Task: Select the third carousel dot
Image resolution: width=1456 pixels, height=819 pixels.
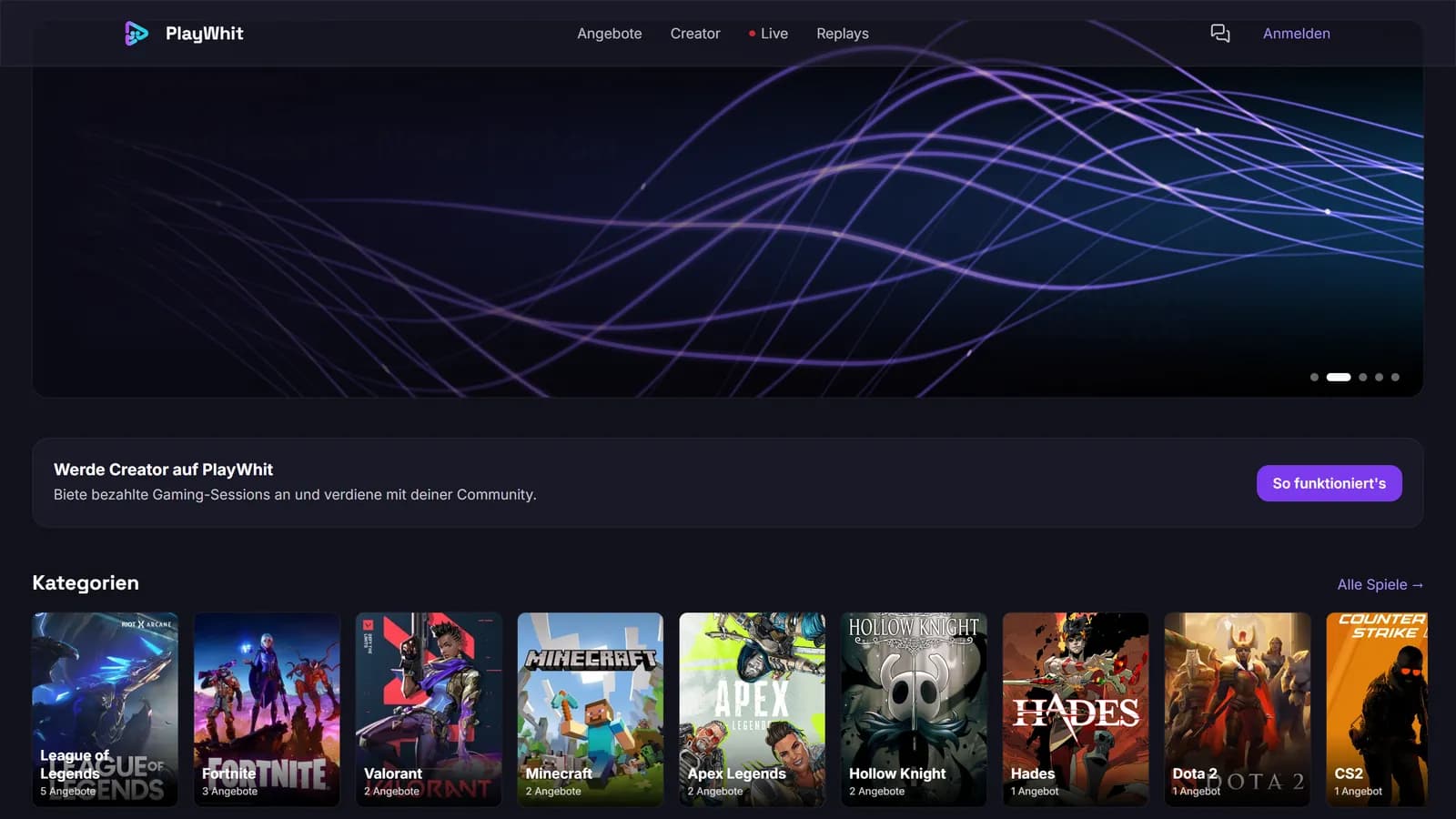Action: 1363,377
